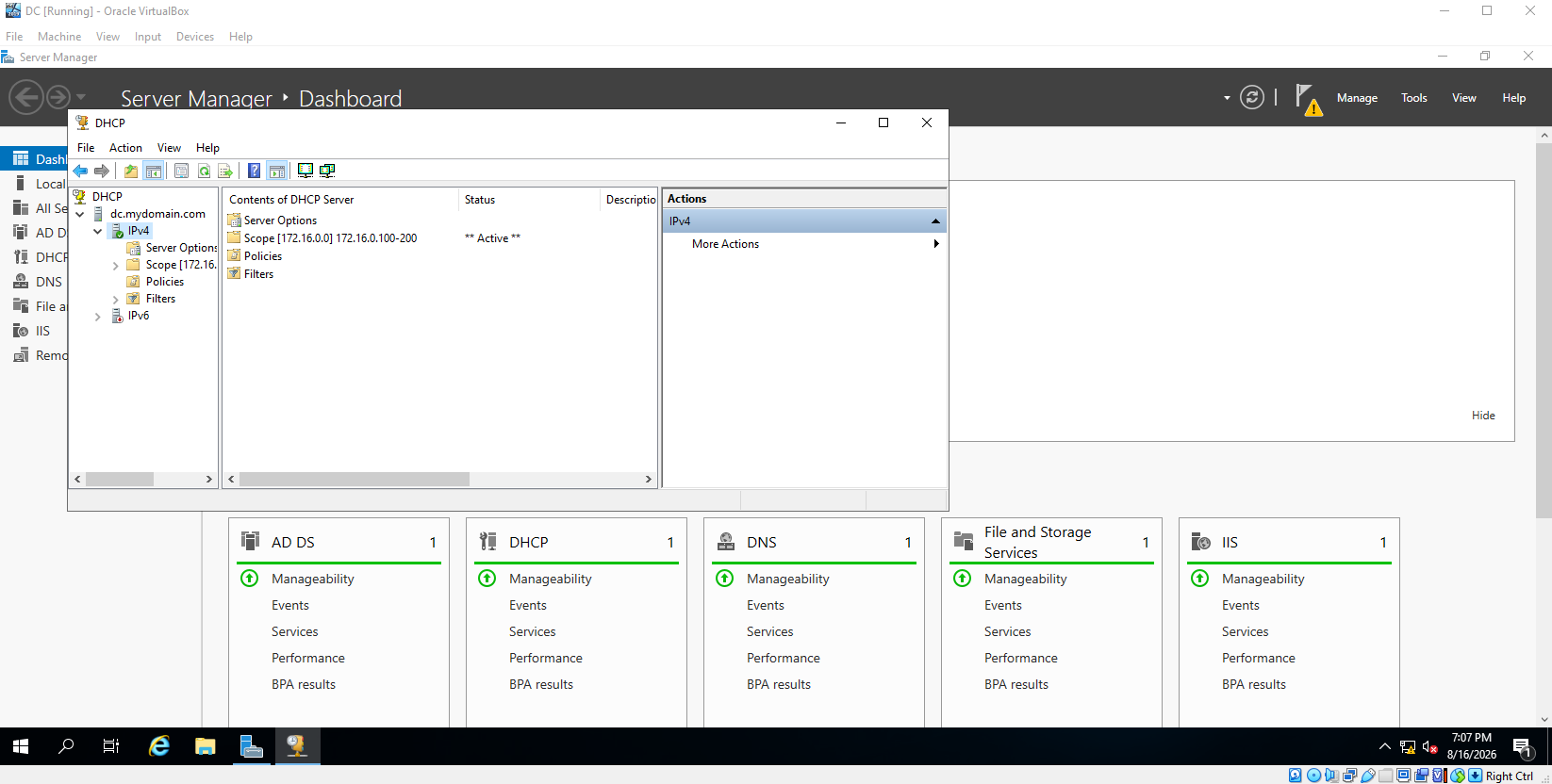
Task: Switch to Server Manager taskbar icon
Action: click(251, 746)
